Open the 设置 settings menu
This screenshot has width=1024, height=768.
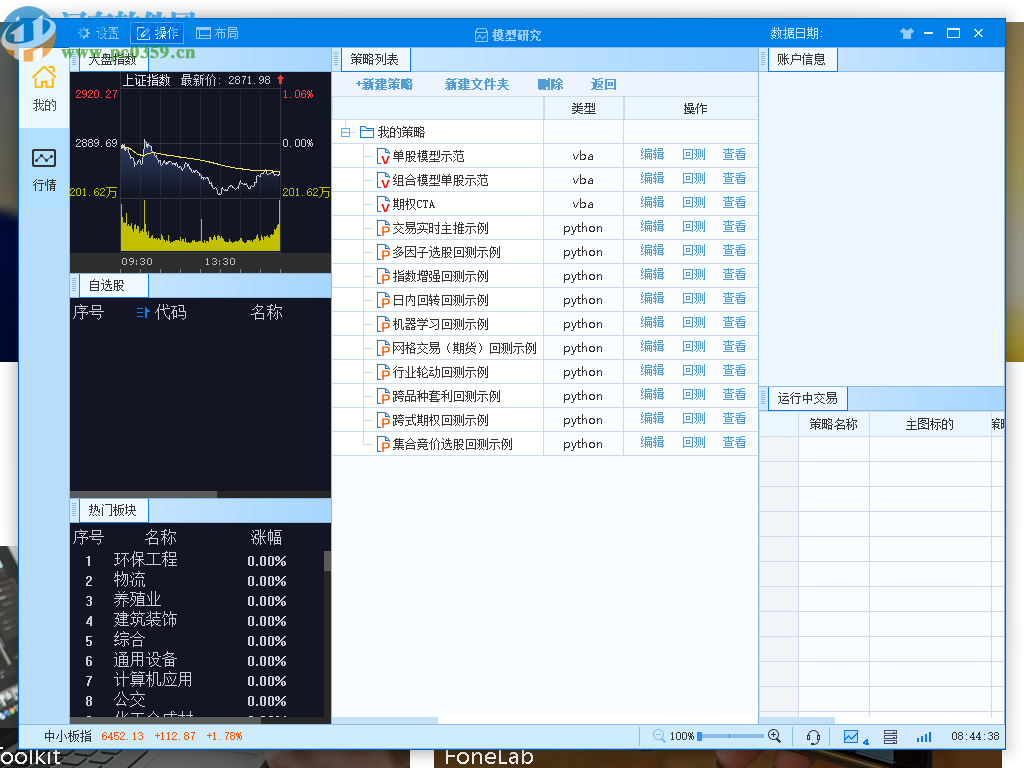tap(99, 33)
